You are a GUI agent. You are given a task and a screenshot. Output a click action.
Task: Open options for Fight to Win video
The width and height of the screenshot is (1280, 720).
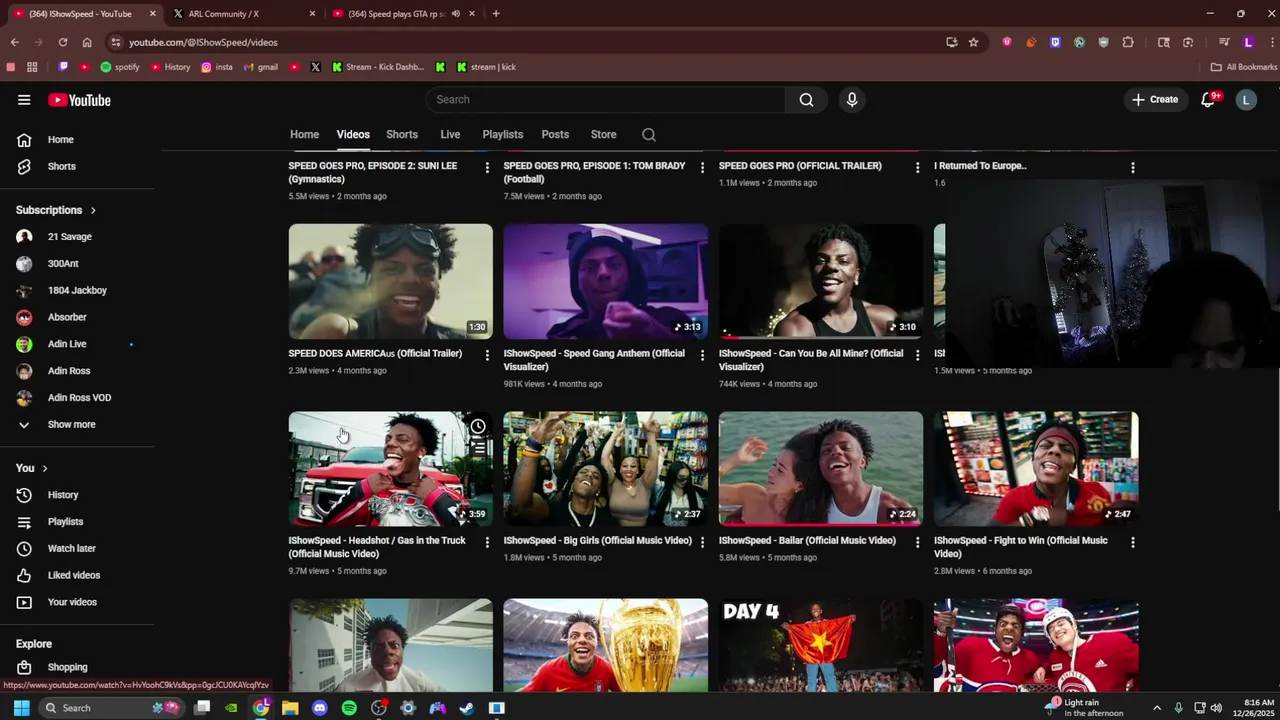click(x=1132, y=542)
